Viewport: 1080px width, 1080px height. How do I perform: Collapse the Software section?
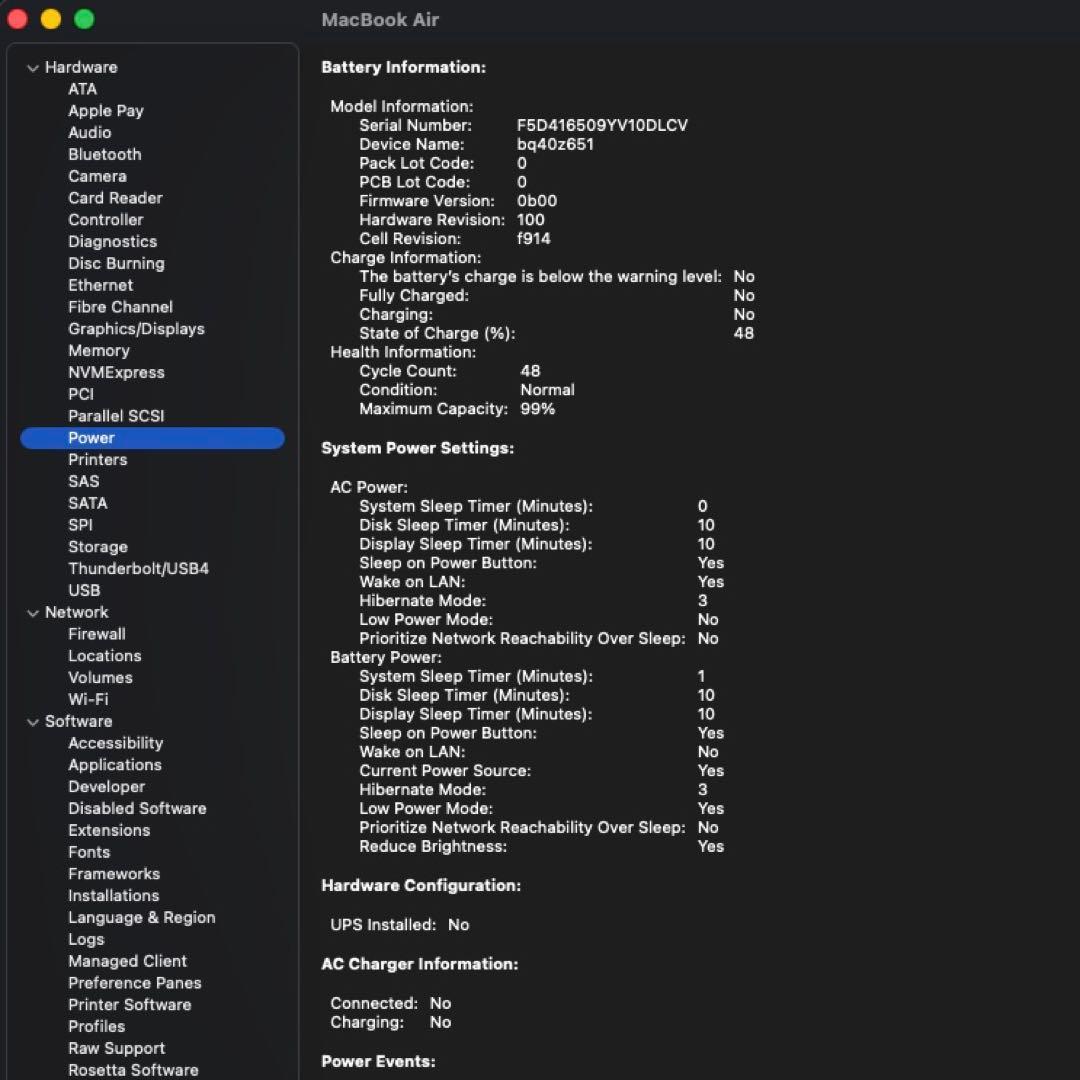(33, 721)
